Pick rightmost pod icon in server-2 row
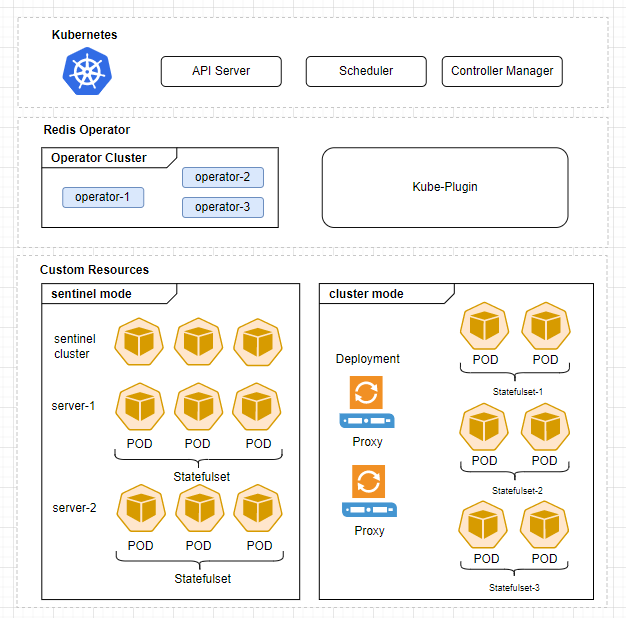The width and height of the screenshot is (626, 618). pos(258,508)
